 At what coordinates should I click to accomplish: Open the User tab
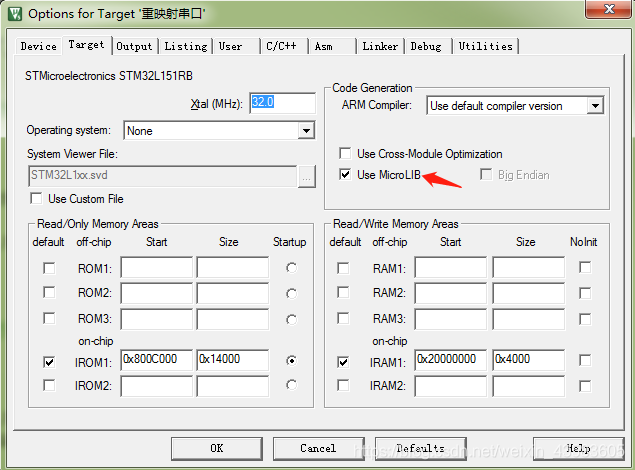pyautogui.click(x=236, y=47)
